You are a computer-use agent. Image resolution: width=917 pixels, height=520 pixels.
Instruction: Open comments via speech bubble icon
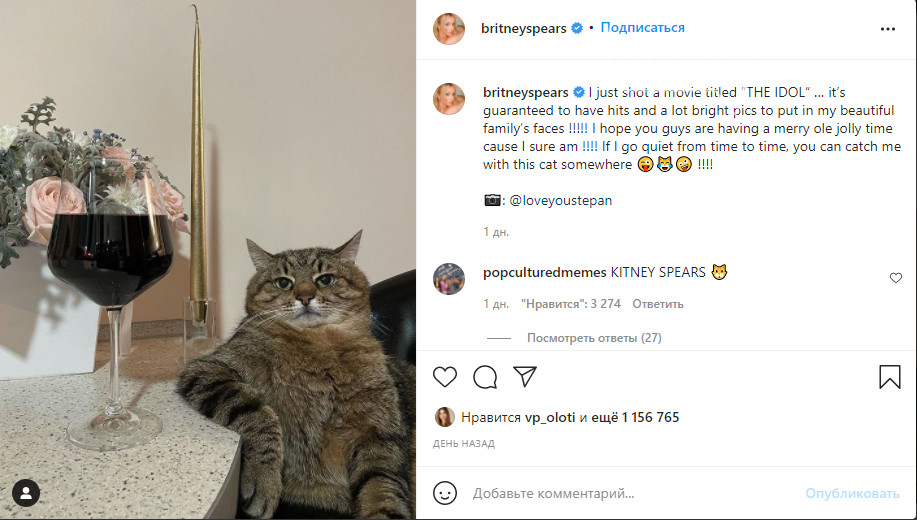pyautogui.click(x=485, y=377)
